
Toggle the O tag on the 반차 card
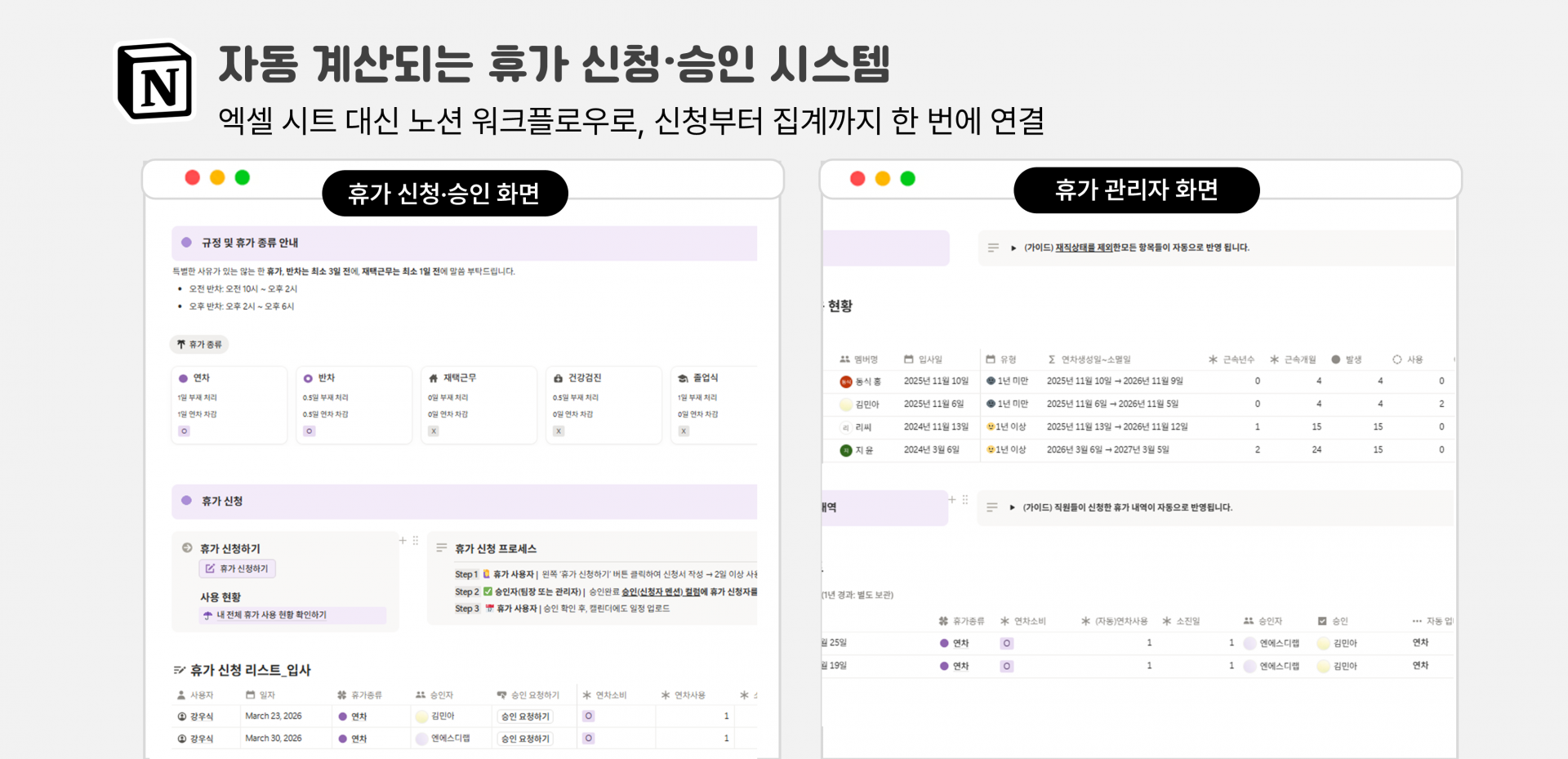tap(310, 431)
